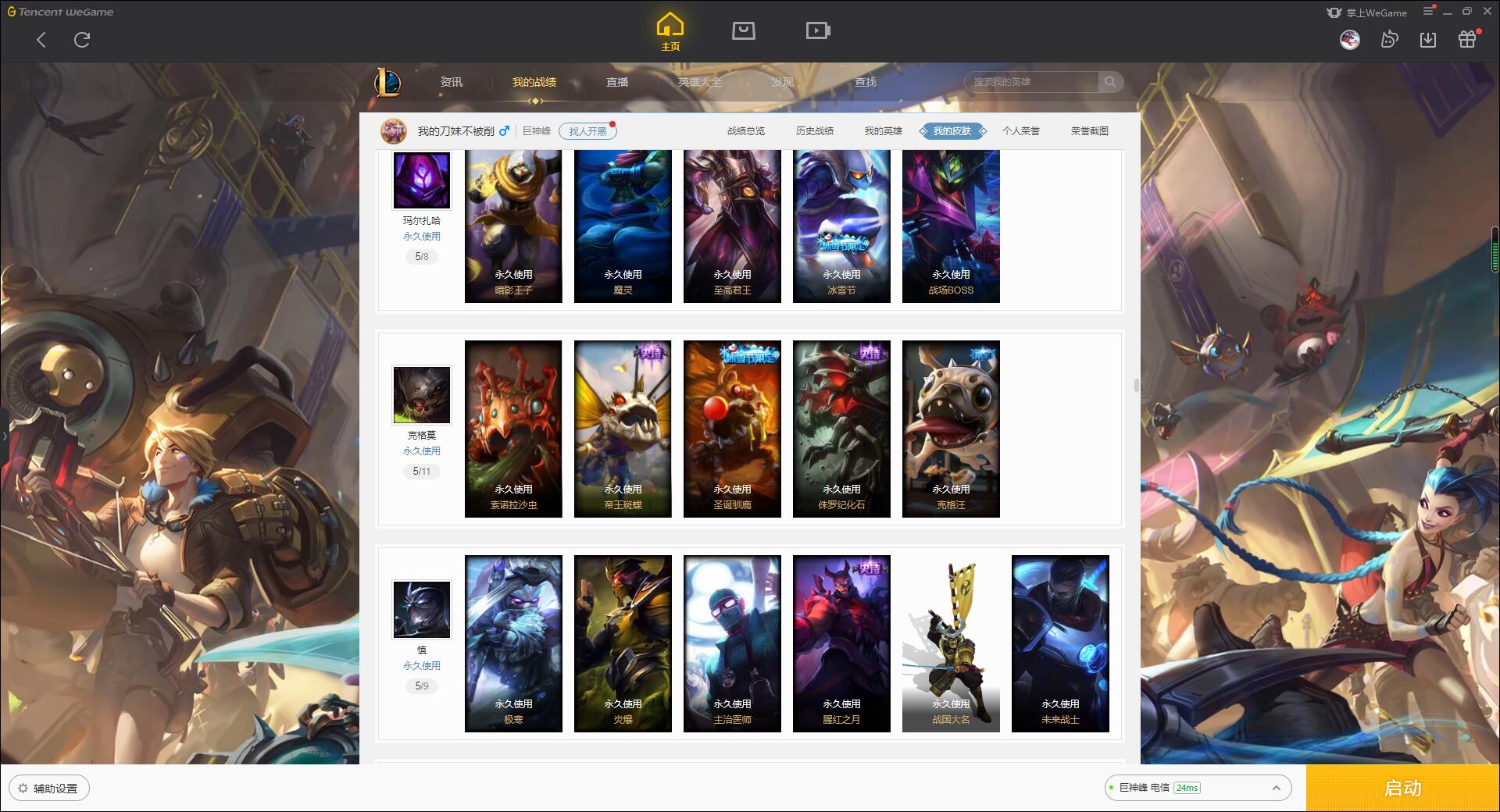
Task: Switch to 个人荣誉 sub-tab
Action: (1021, 131)
